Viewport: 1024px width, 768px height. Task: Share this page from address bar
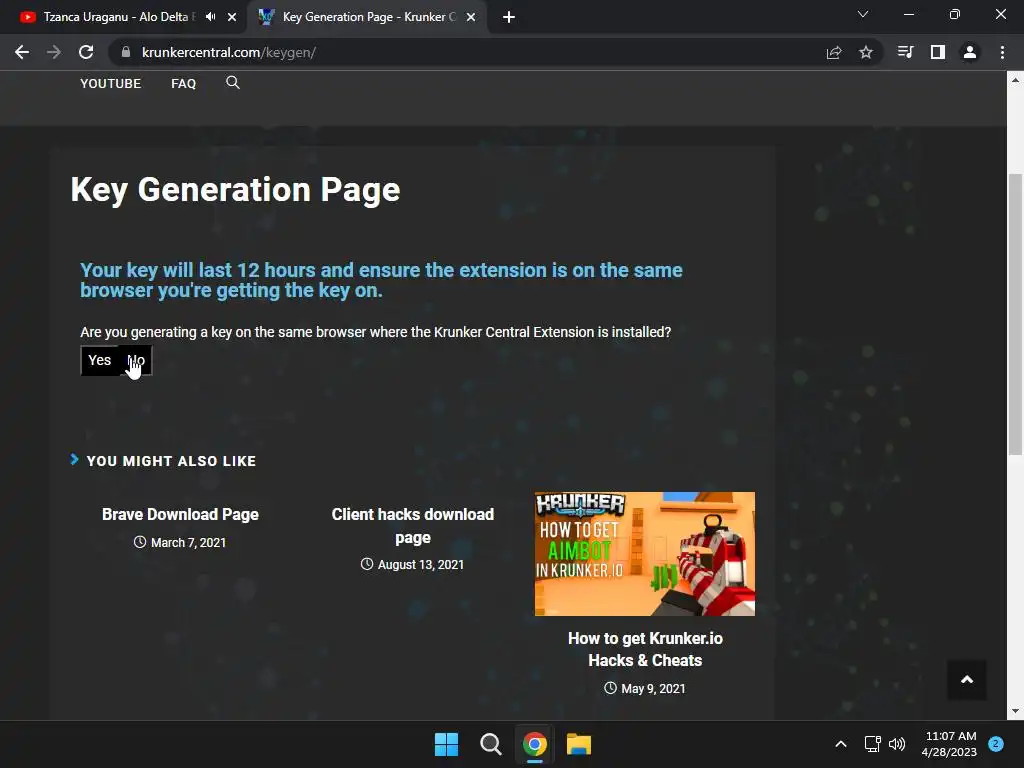point(834,52)
